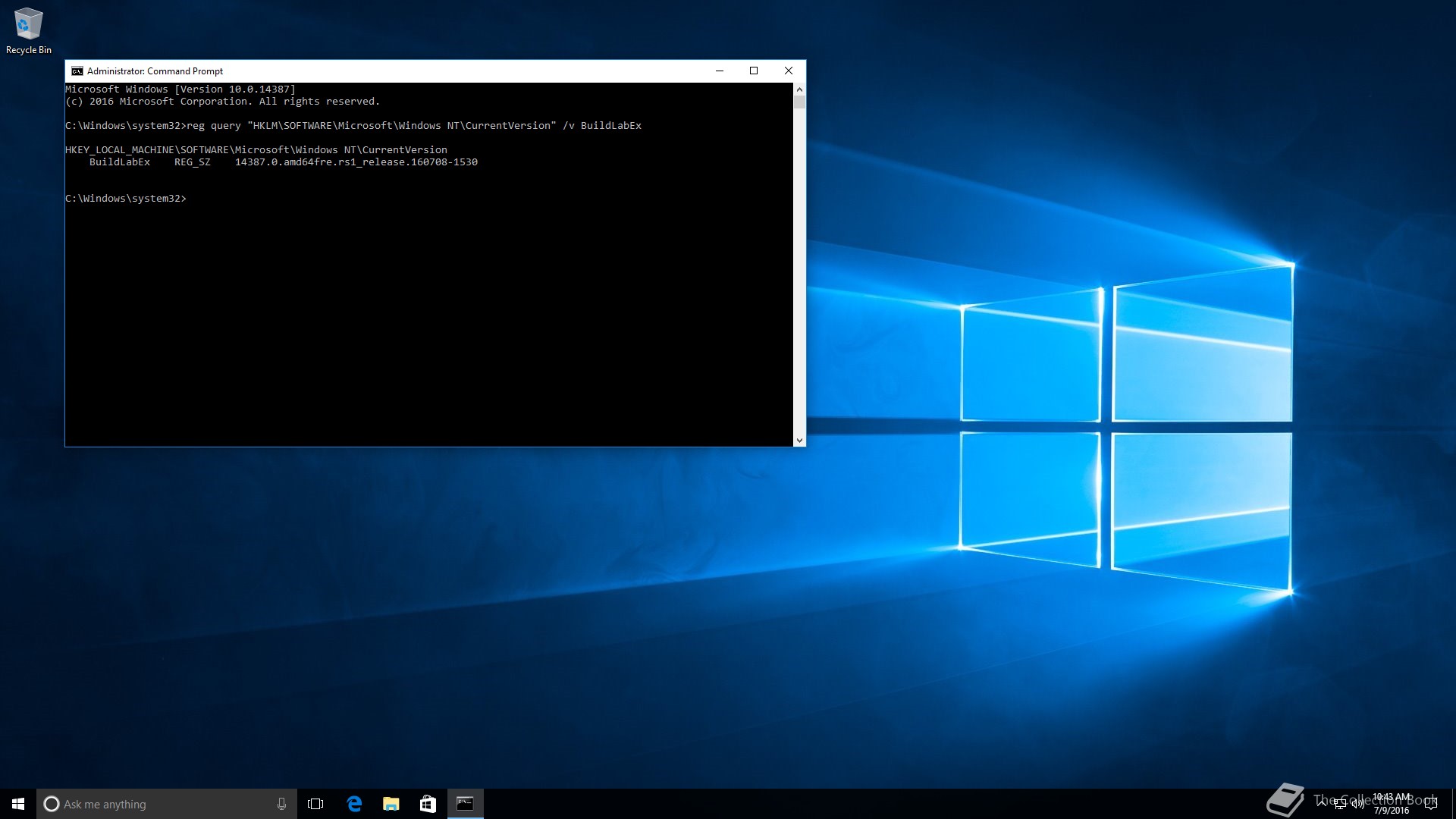The height and width of the screenshot is (819, 1456).
Task: Minimize the Command Prompt window
Action: click(x=720, y=71)
